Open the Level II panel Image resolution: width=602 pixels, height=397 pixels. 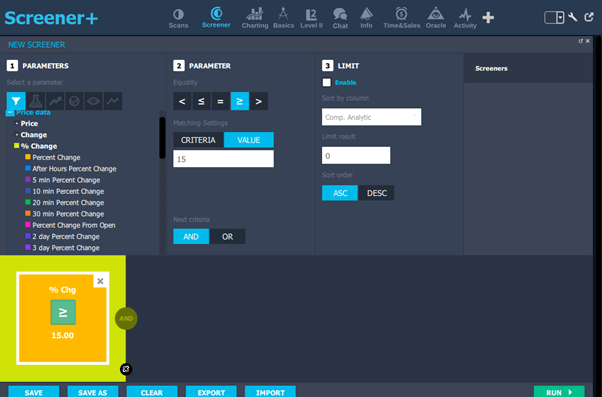[x=311, y=18]
